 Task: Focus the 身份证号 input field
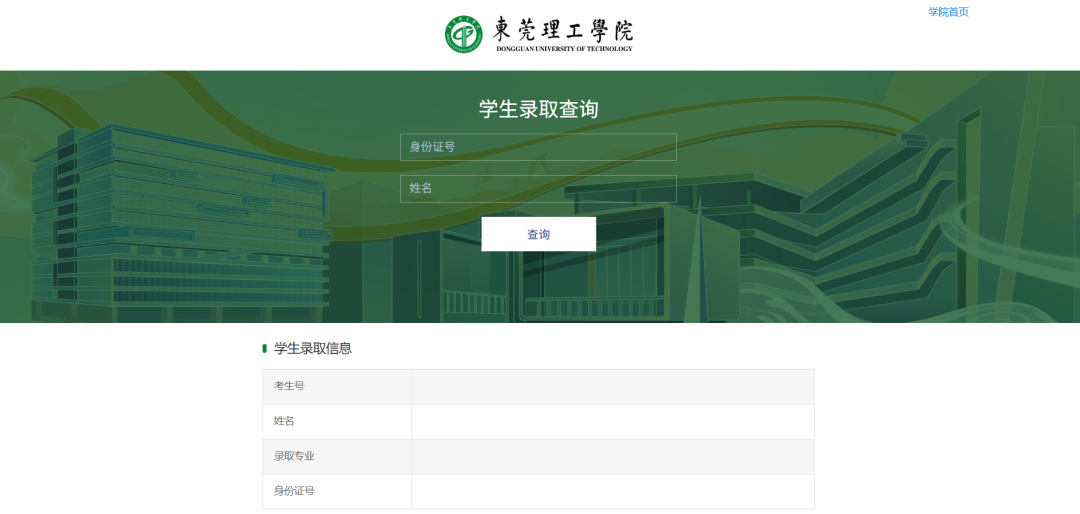[538, 147]
